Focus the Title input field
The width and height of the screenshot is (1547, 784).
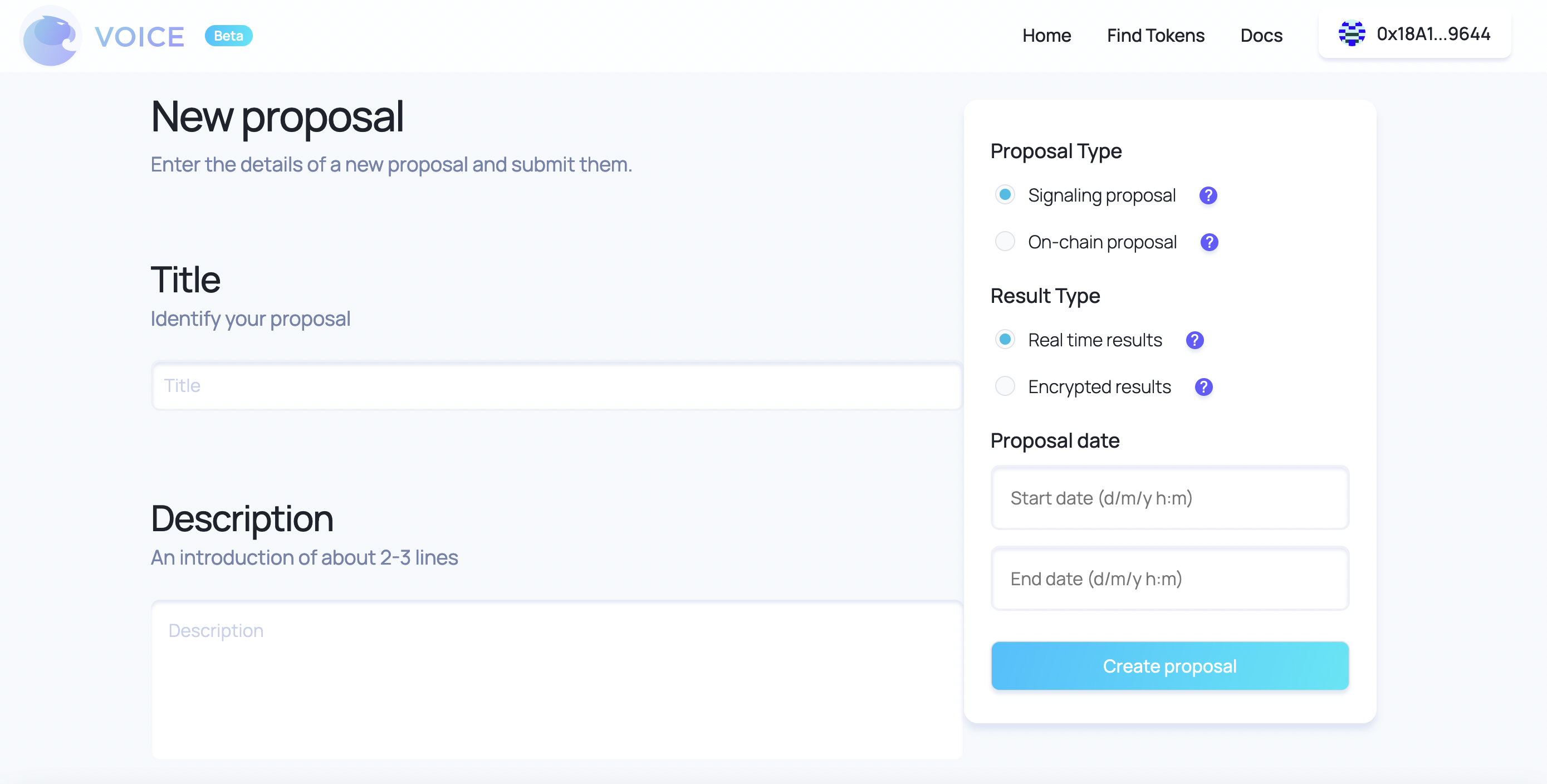(x=557, y=386)
